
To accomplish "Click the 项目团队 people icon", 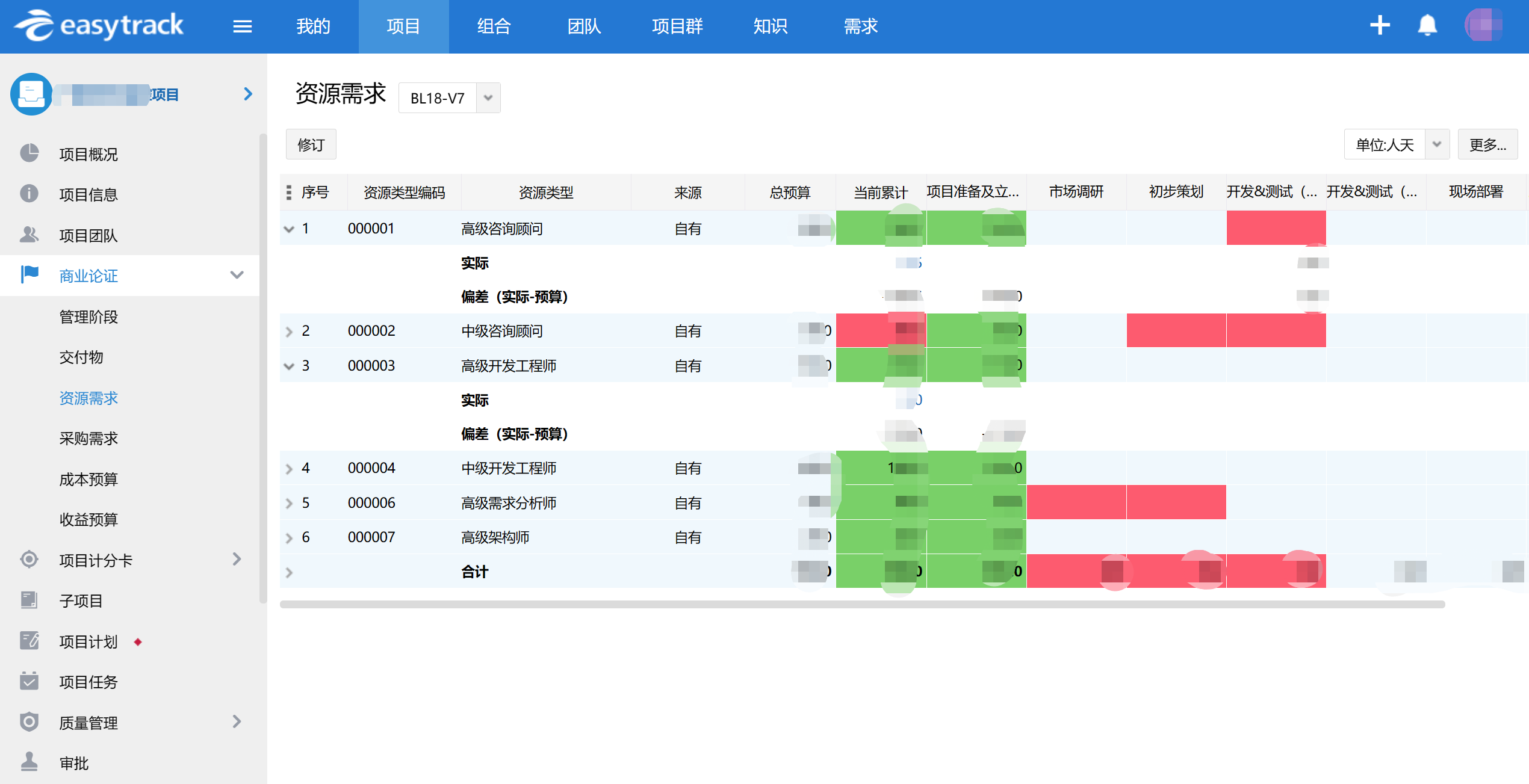I will point(29,235).
